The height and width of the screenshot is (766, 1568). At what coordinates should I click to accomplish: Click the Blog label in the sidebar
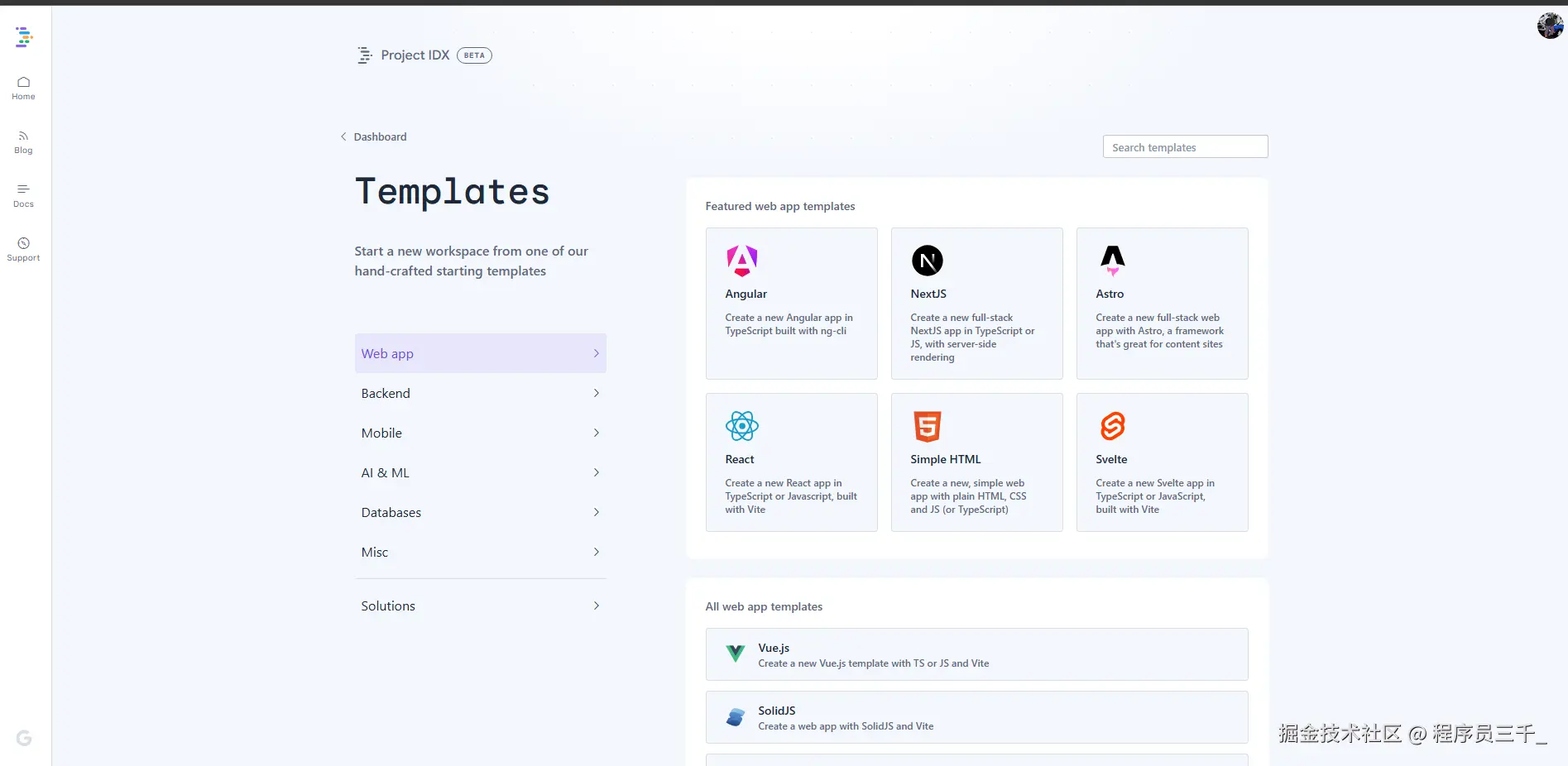[x=23, y=151]
